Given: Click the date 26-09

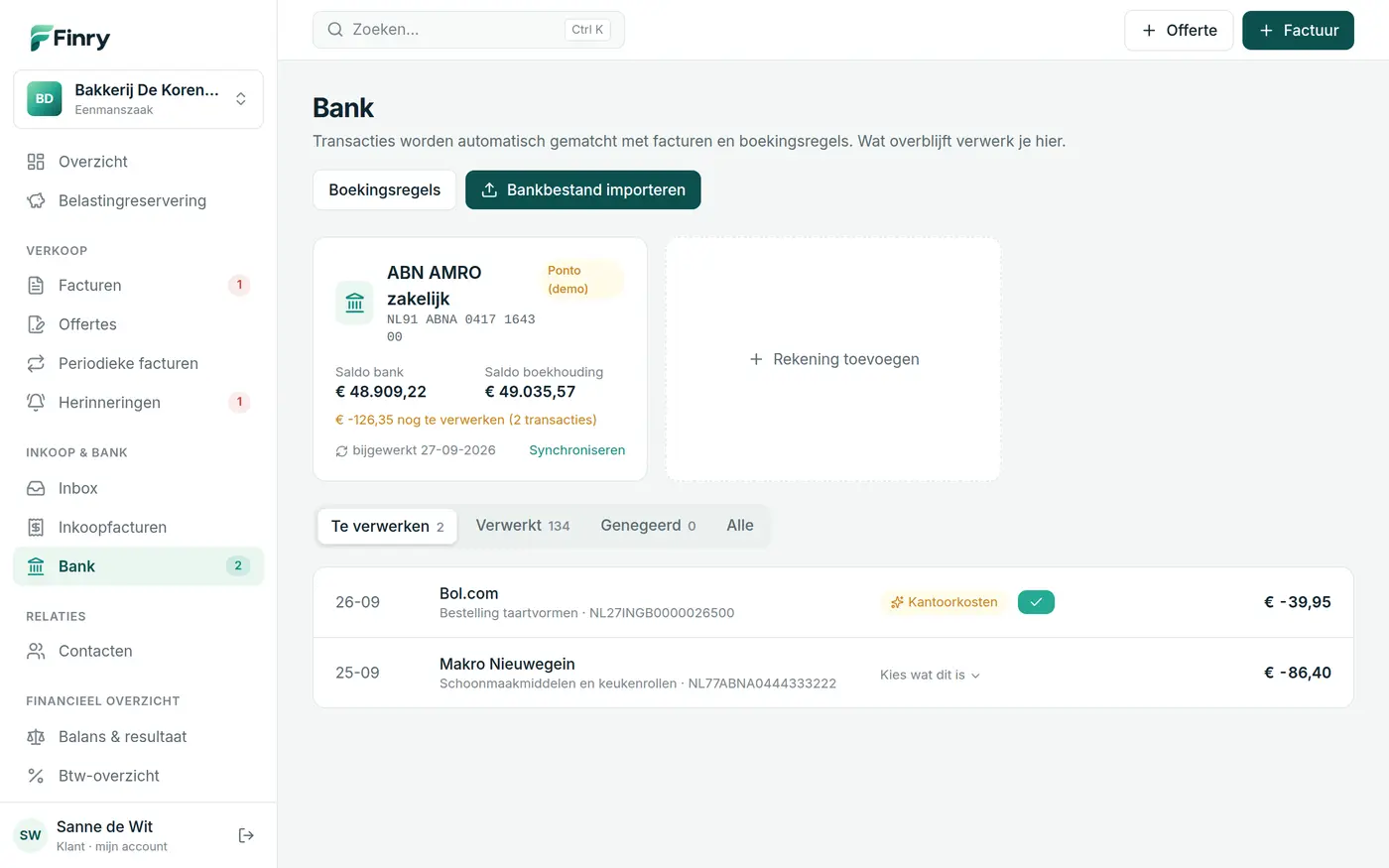Looking at the screenshot, I should [x=357, y=602].
